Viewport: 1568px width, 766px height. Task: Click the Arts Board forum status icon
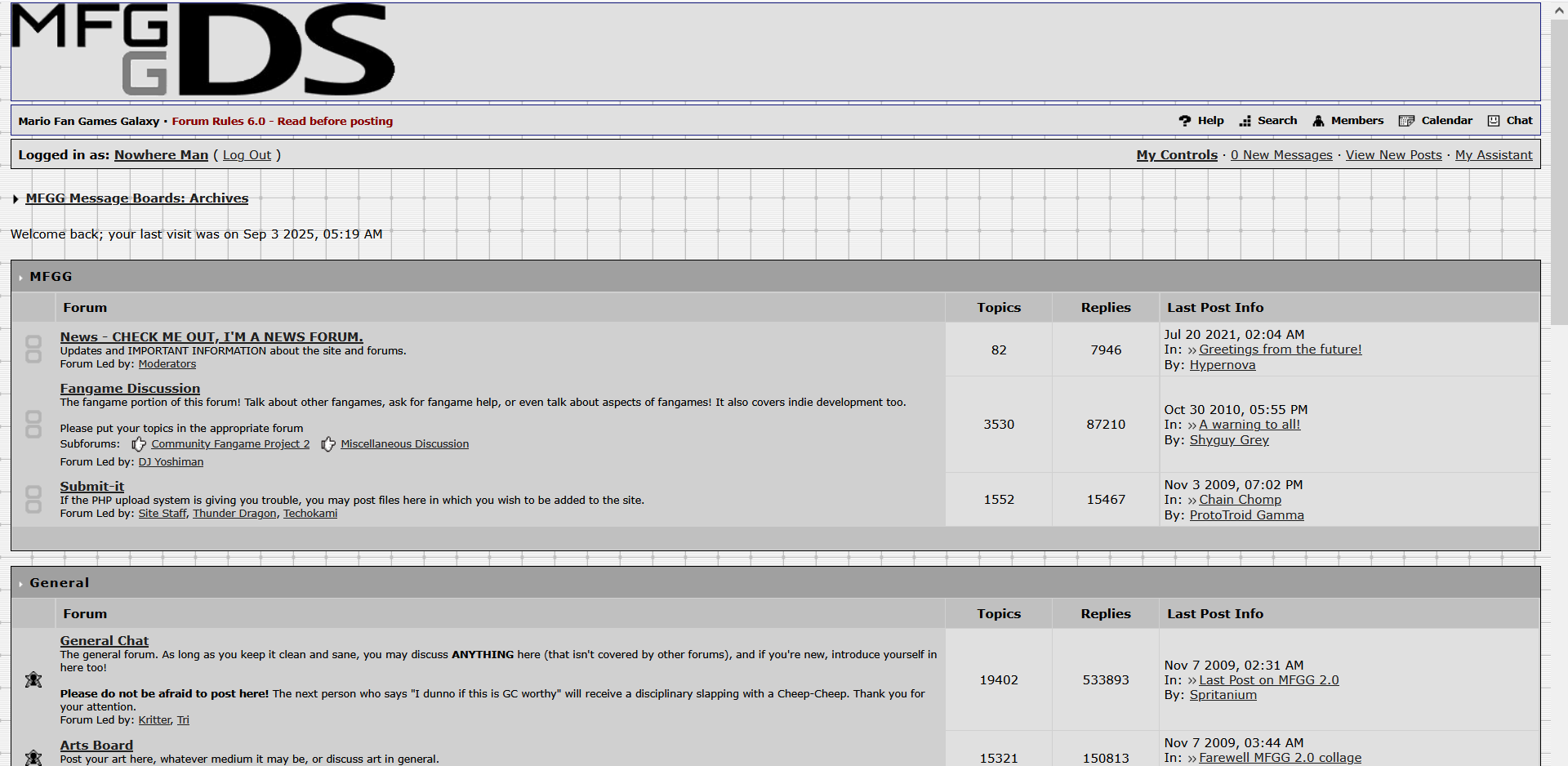click(33, 757)
